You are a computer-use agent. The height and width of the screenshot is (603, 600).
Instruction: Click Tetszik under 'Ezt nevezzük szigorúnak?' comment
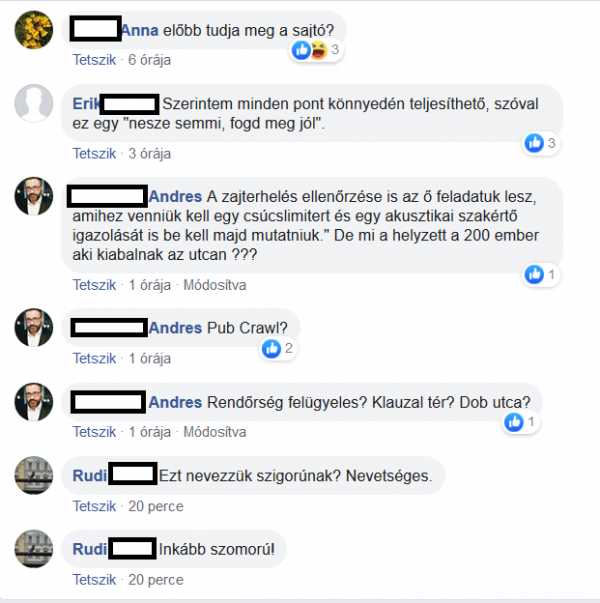pos(94,506)
